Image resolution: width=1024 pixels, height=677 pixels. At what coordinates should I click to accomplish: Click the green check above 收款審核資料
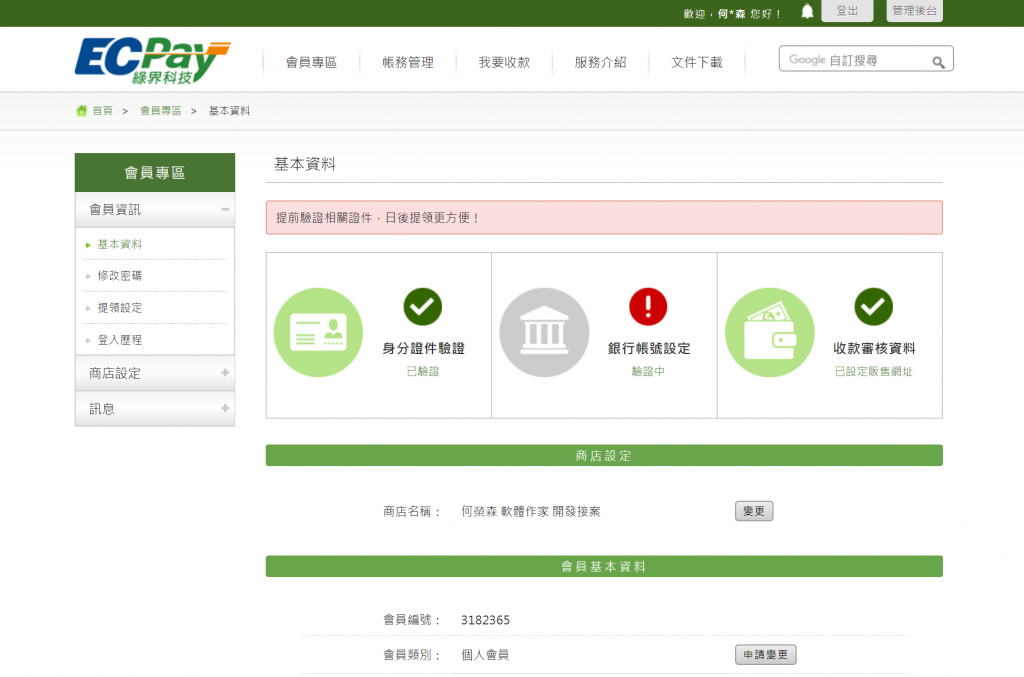tap(873, 307)
